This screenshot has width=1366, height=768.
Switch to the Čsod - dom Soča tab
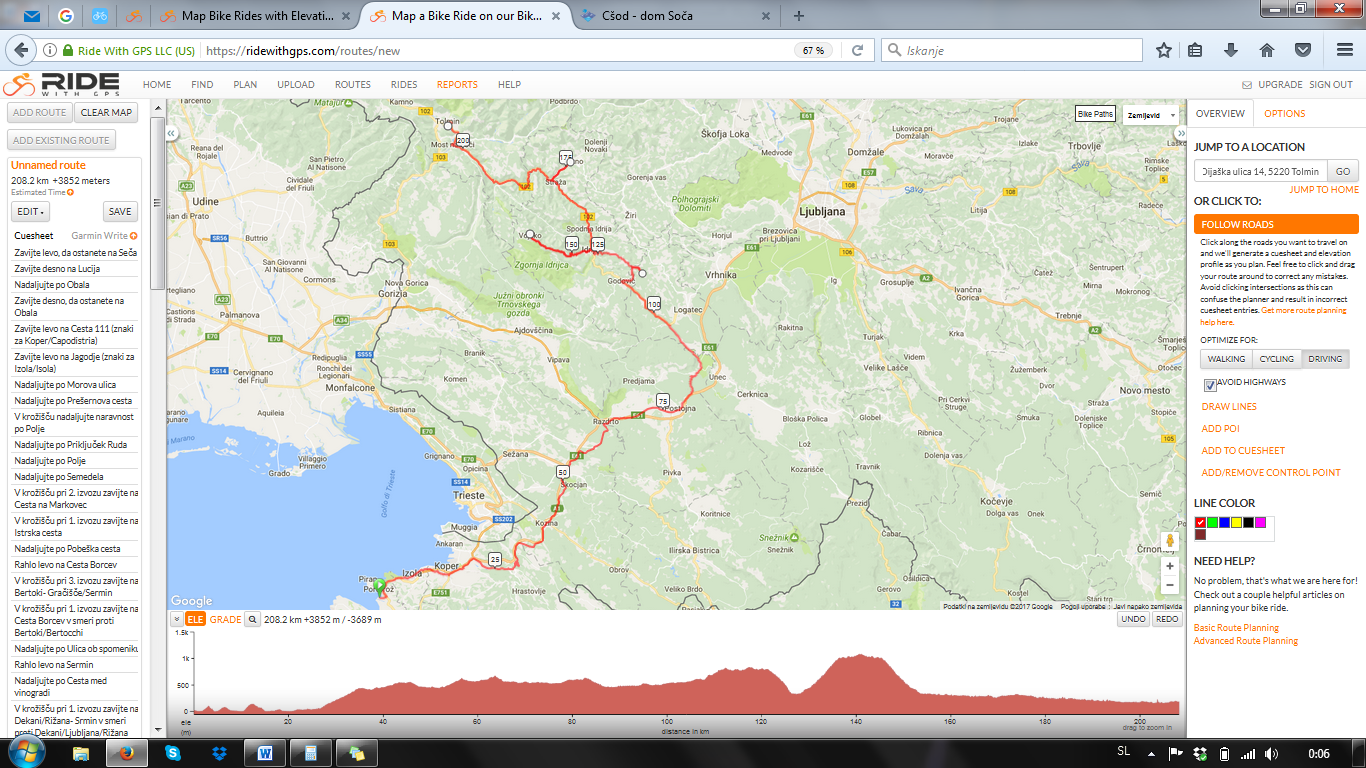pos(677,16)
